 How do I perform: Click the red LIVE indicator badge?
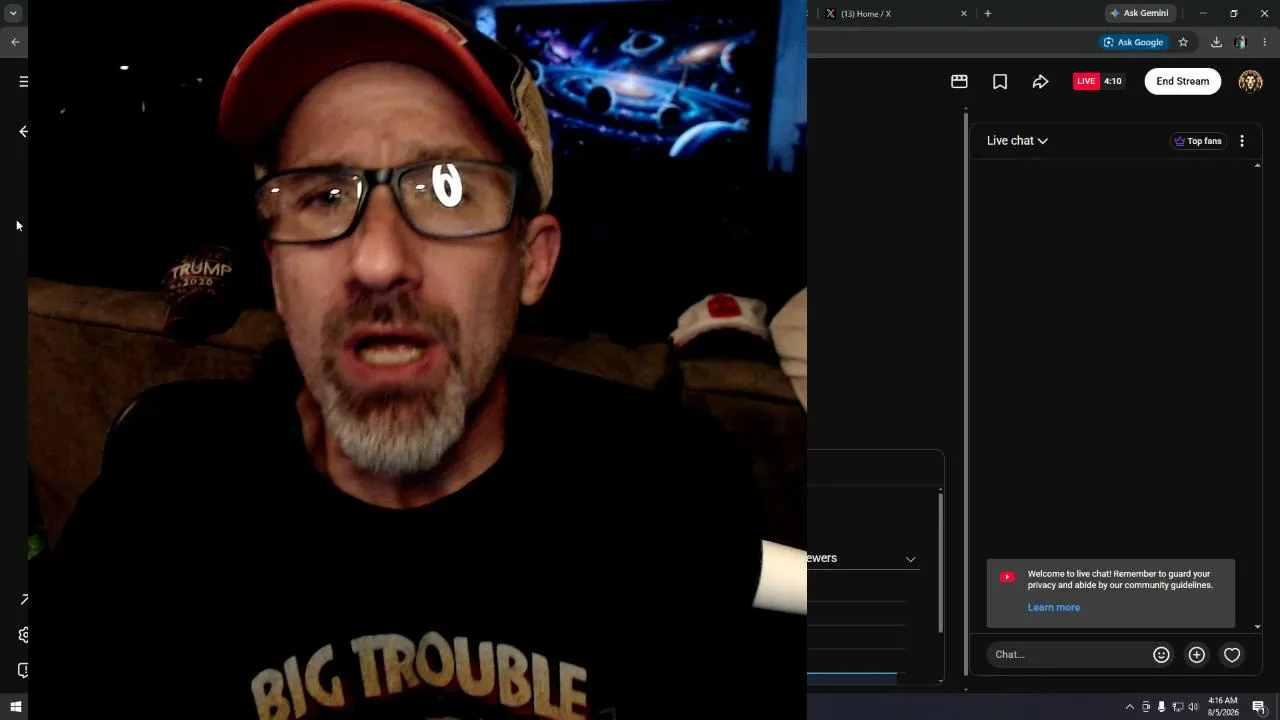[1086, 81]
